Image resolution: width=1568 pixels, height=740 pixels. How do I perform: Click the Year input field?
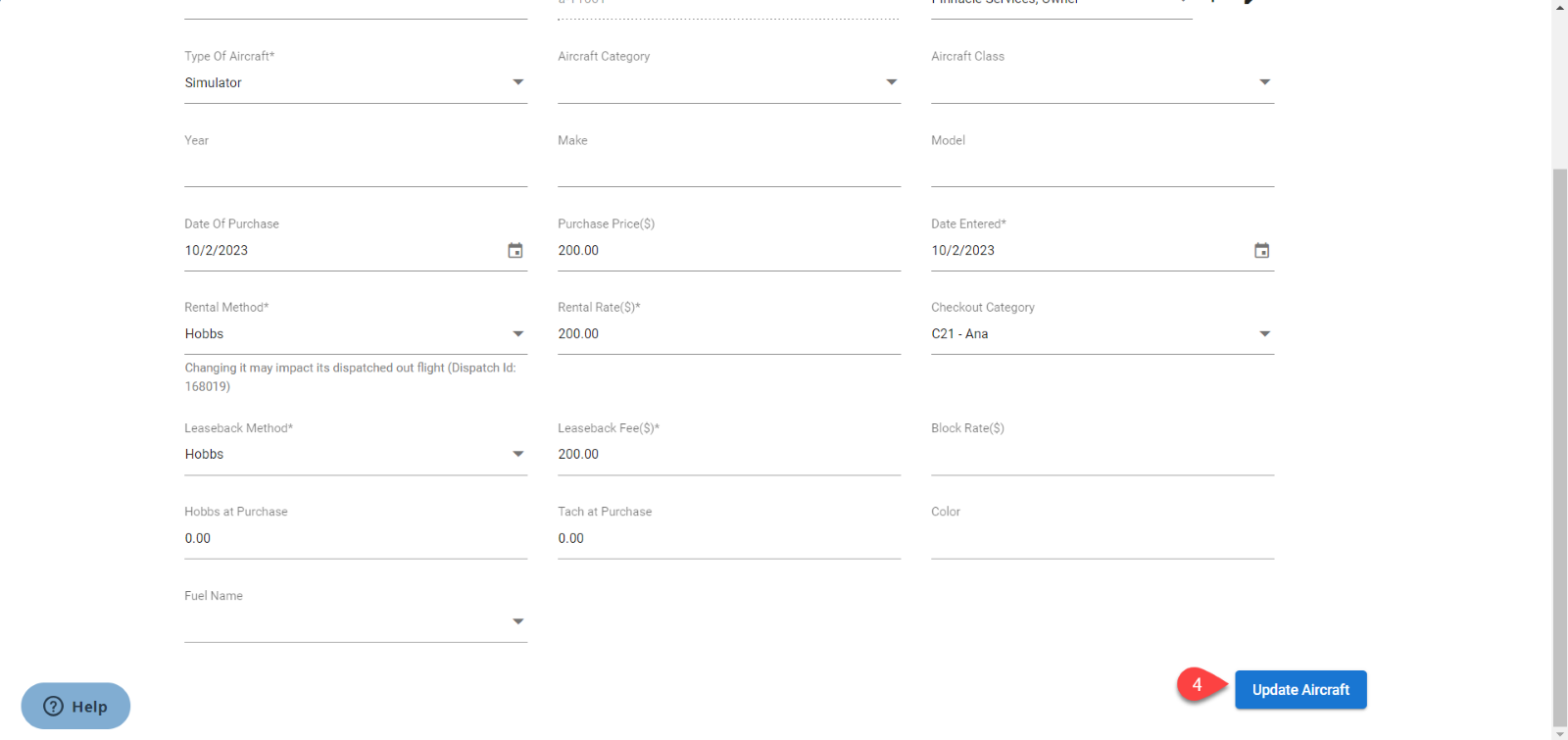(355, 168)
